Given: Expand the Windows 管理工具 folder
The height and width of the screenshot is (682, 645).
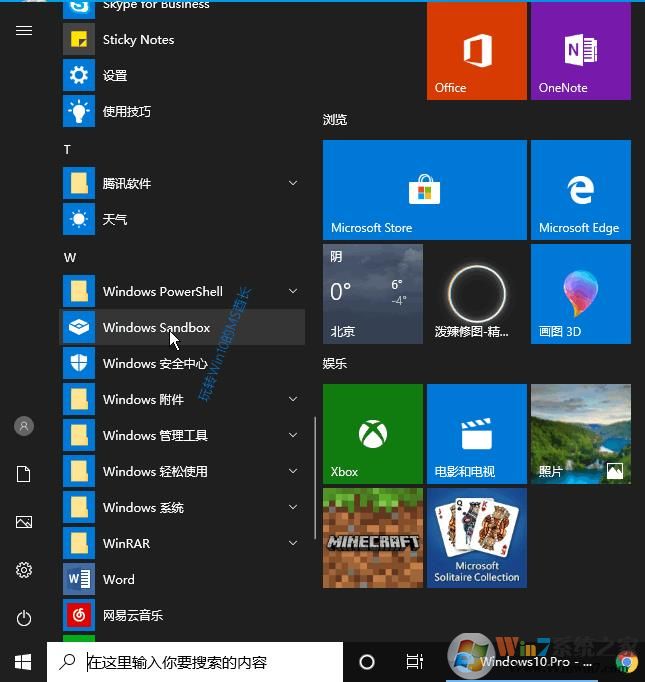Looking at the screenshot, I should click(293, 435).
